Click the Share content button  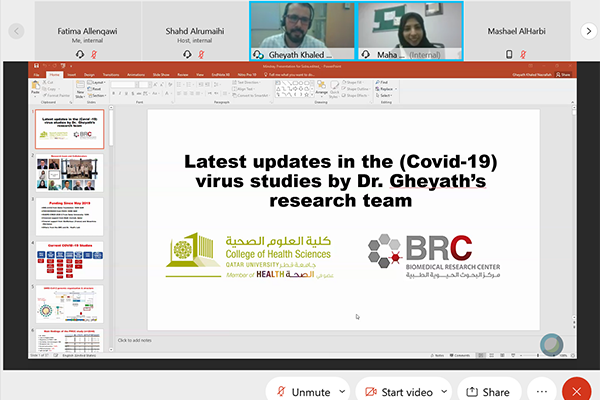click(489, 391)
